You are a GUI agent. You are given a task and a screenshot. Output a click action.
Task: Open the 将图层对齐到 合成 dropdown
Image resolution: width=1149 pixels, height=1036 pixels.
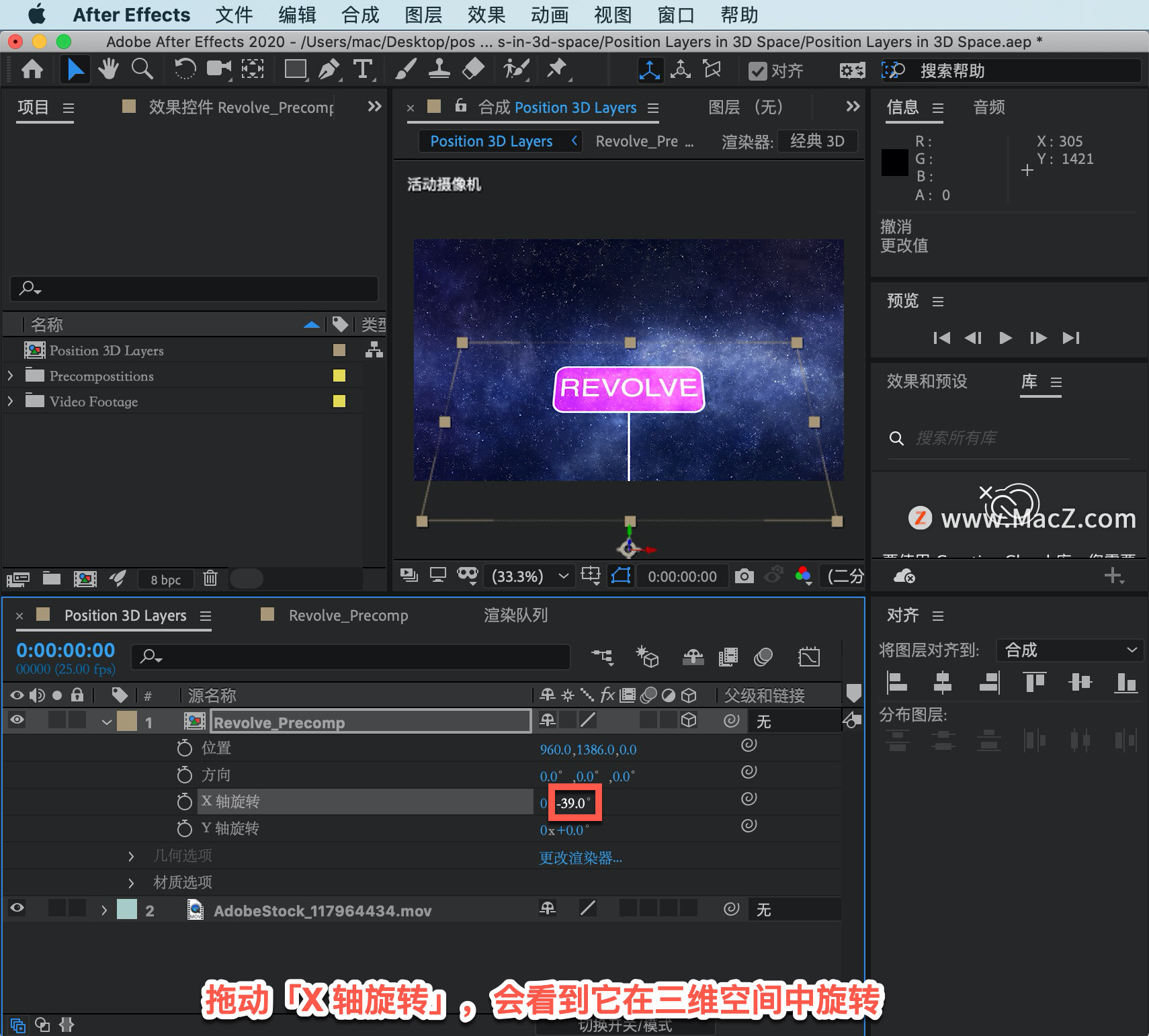point(1070,650)
